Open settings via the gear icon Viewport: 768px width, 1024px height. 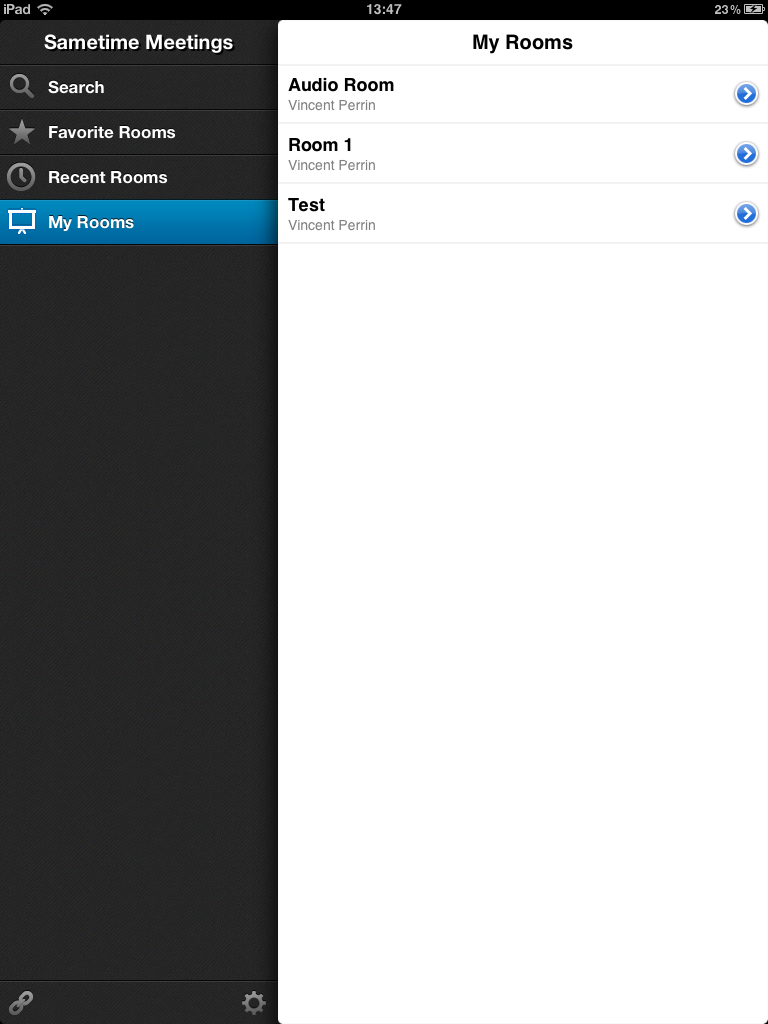coord(253,1002)
